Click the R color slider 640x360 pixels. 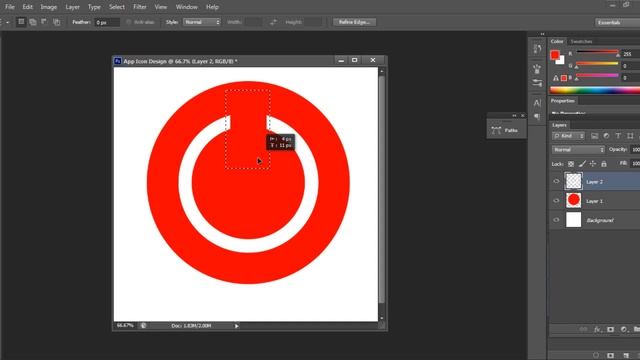coord(597,52)
